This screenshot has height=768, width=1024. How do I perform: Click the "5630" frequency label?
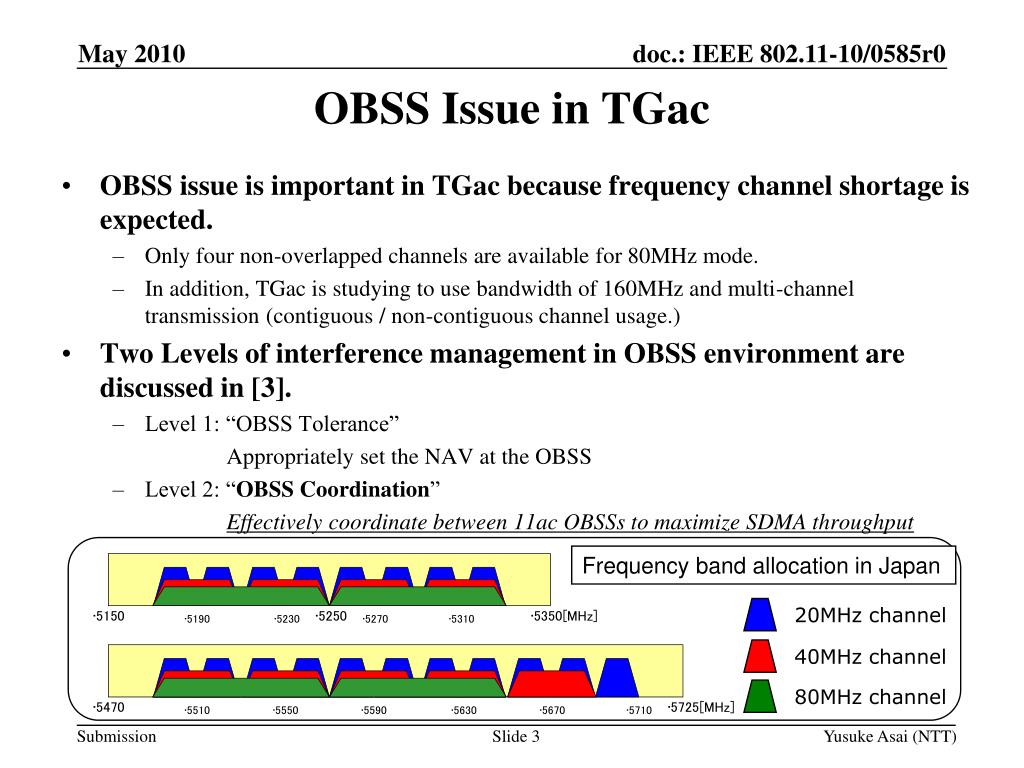point(464,710)
